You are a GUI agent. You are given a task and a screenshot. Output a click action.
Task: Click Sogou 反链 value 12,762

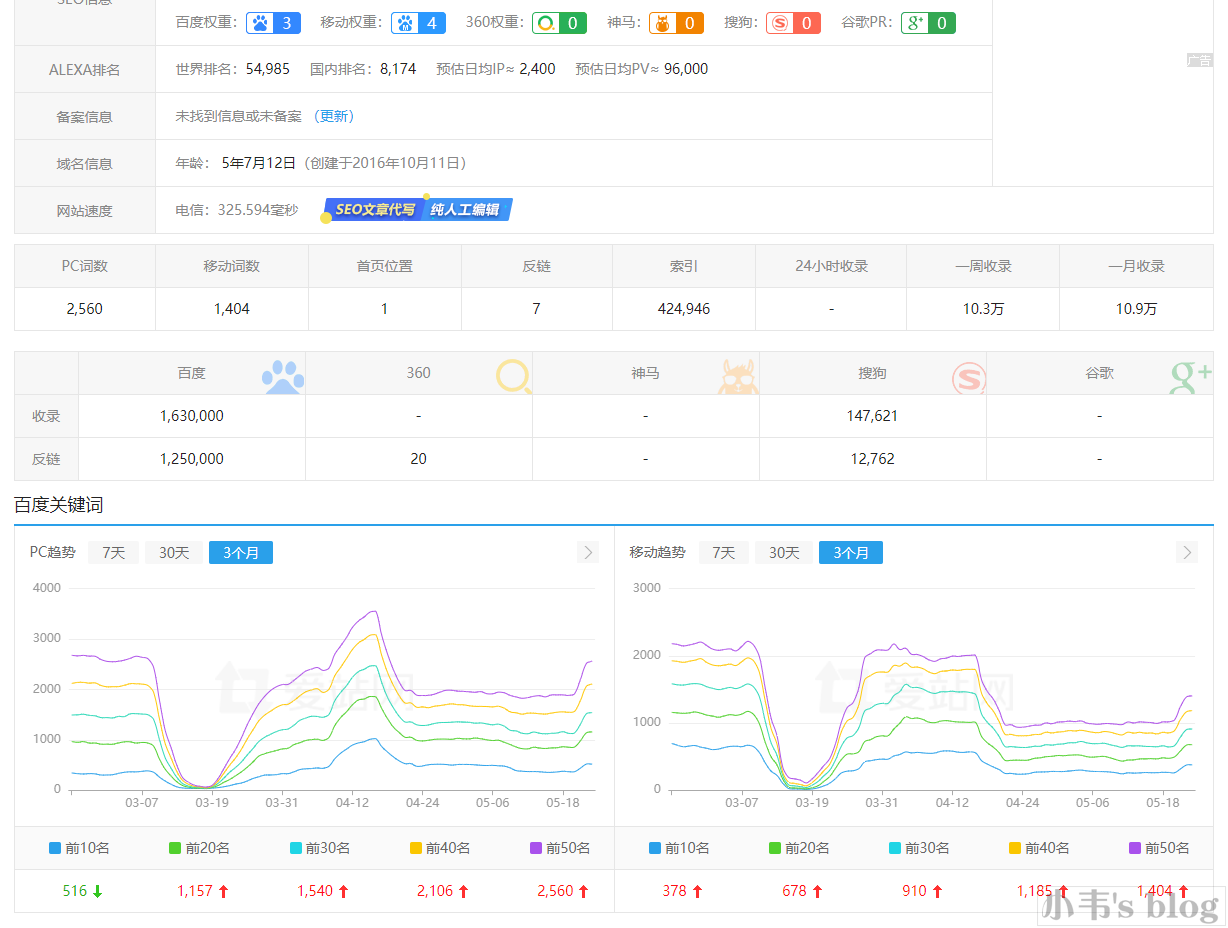pyautogui.click(x=872, y=459)
